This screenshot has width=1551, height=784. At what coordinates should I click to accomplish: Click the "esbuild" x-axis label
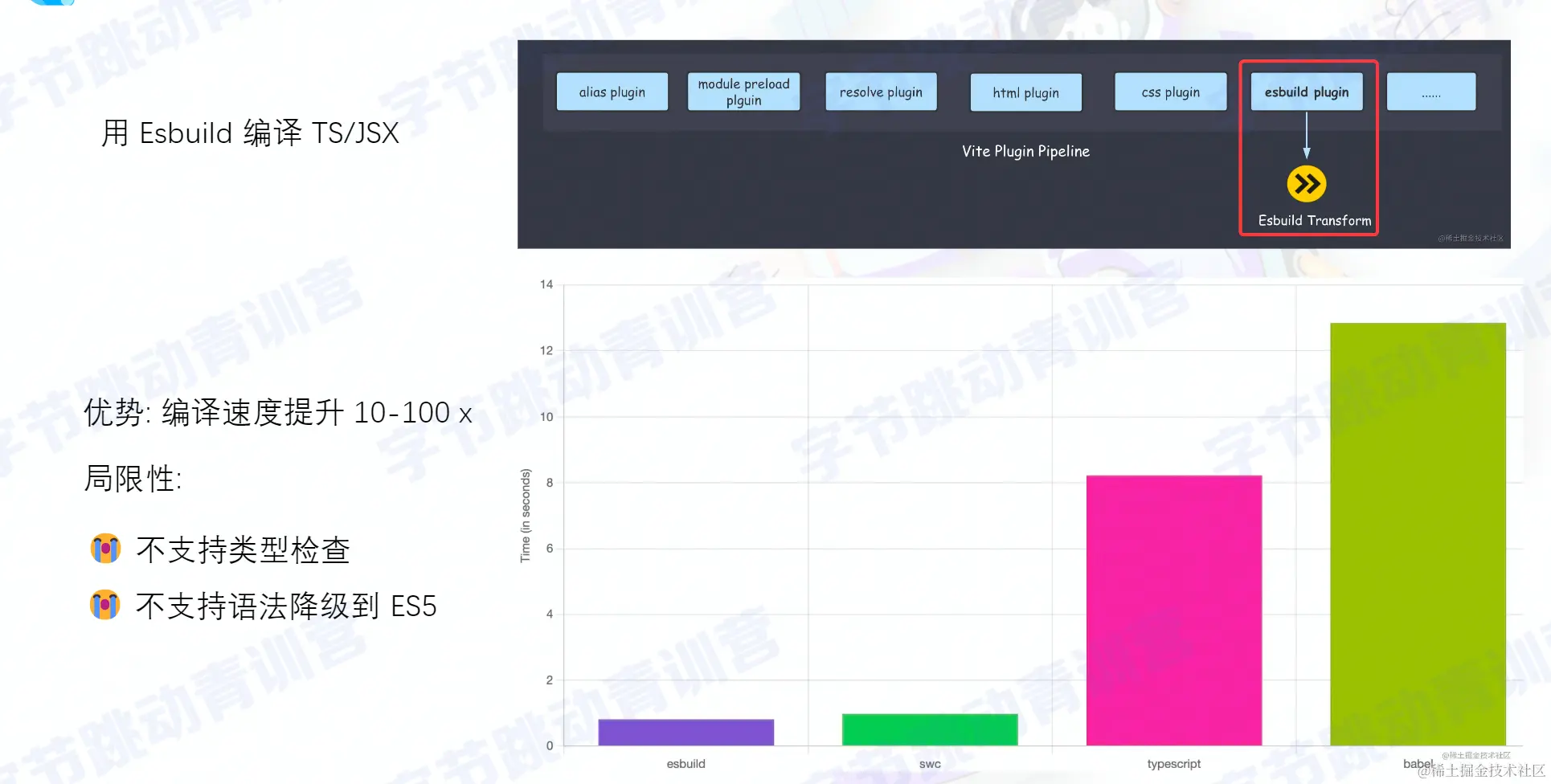tap(685, 764)
